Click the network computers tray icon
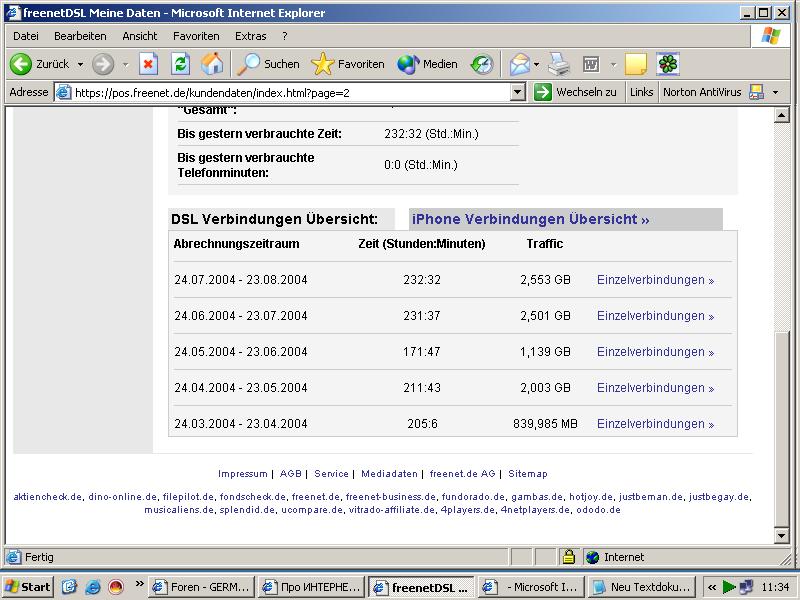Viewport: 800px width, 600px height. point(746,587)
